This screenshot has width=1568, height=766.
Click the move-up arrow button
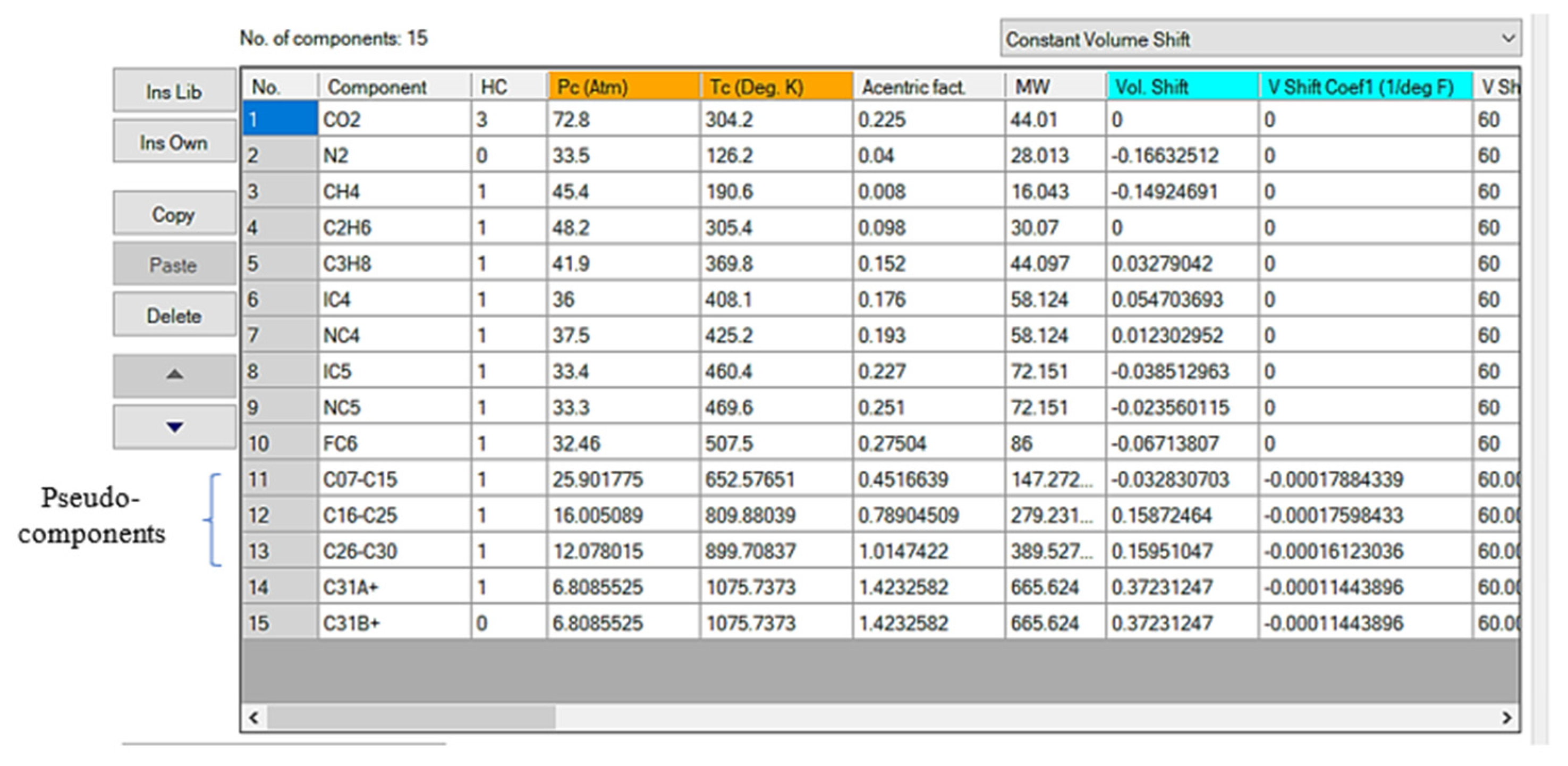[174, 375]
